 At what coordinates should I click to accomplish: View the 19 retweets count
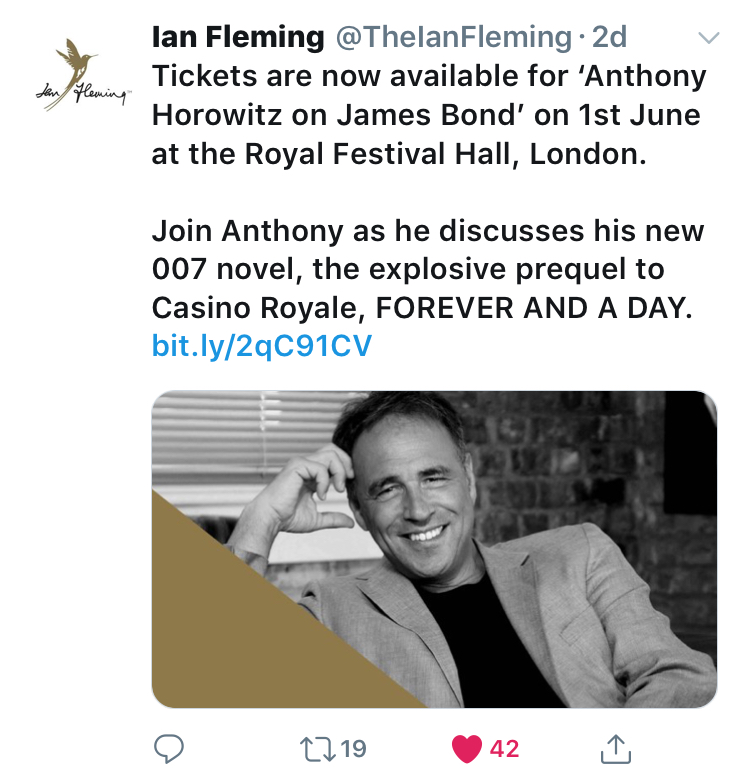[x=352, y=748]
